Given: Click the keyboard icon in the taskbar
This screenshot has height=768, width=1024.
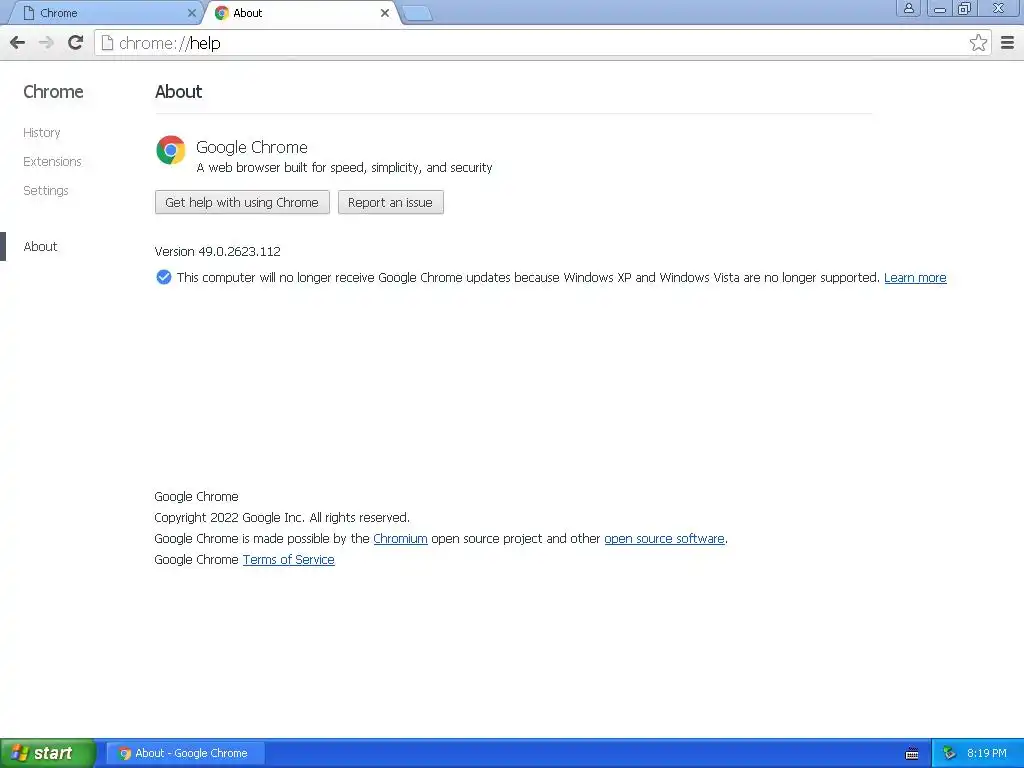Looking at the screenshot, I should [912, 754].
